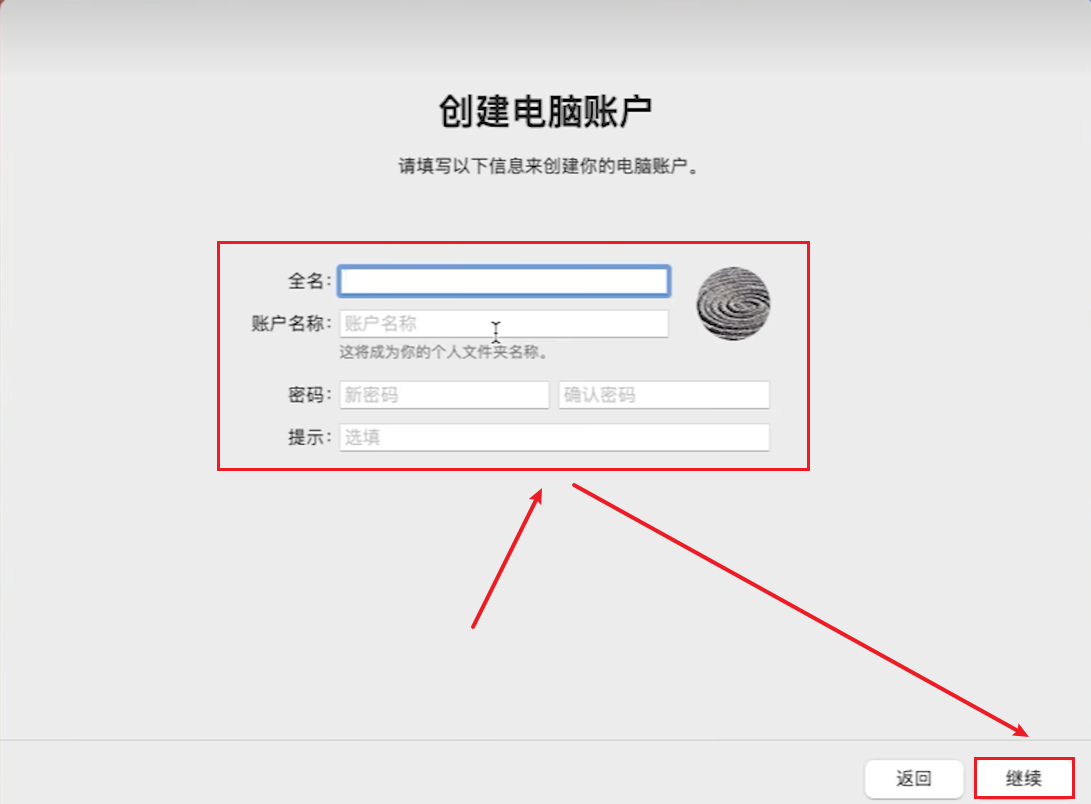The width and height of the screenshot is (1091, 804).
Task: Click the 继续 button to proceed
Action: click(x=1023, y=777)
